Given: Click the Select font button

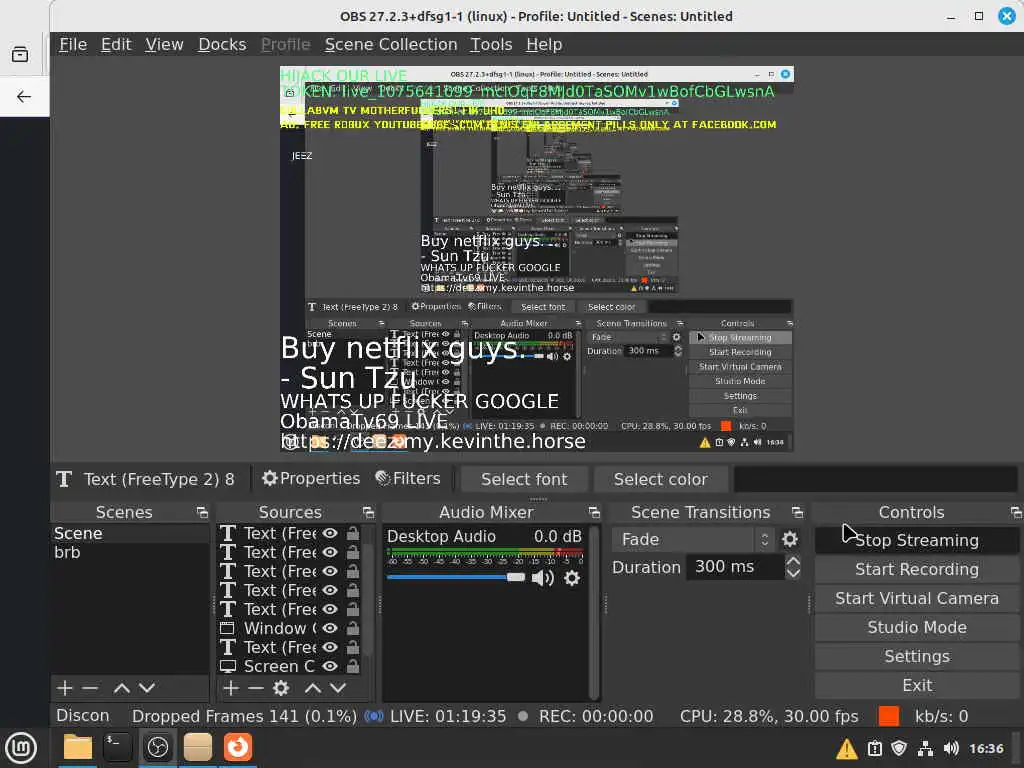Looking at the screenshot, I should click(x=524, y=479).
